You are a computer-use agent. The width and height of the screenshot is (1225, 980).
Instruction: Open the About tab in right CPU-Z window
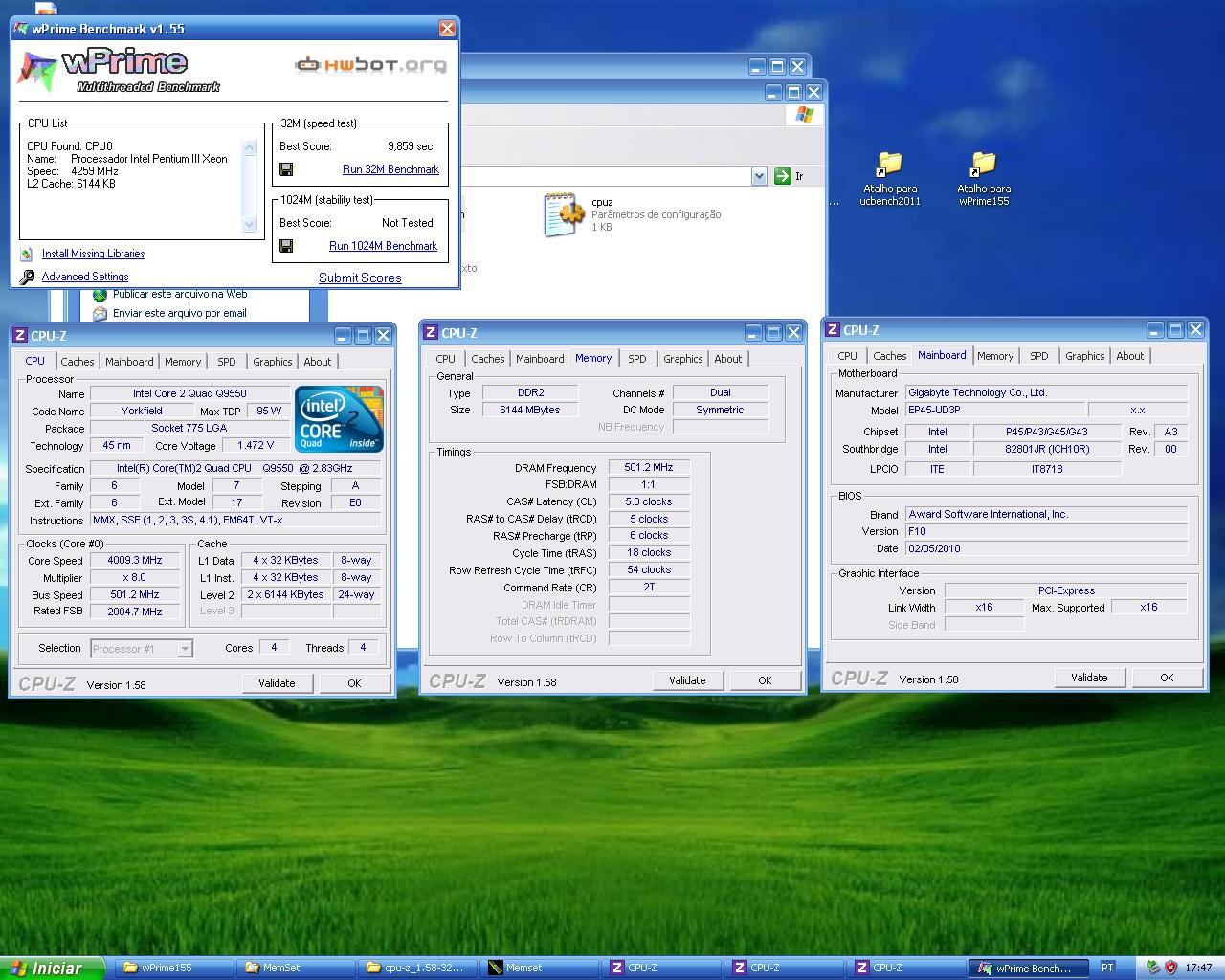coord(1129,356)
